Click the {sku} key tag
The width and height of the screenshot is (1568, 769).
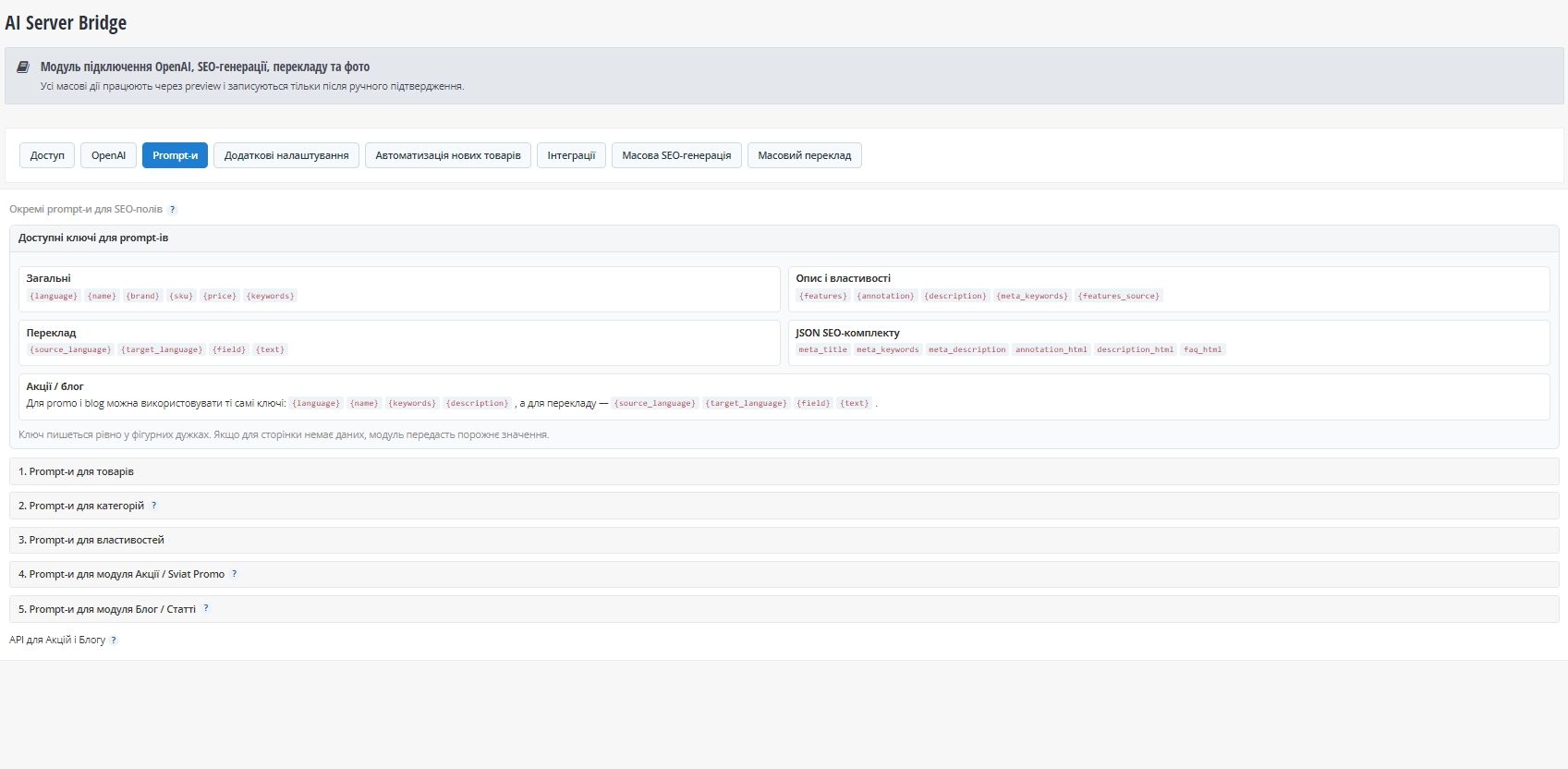click(181, 296)
